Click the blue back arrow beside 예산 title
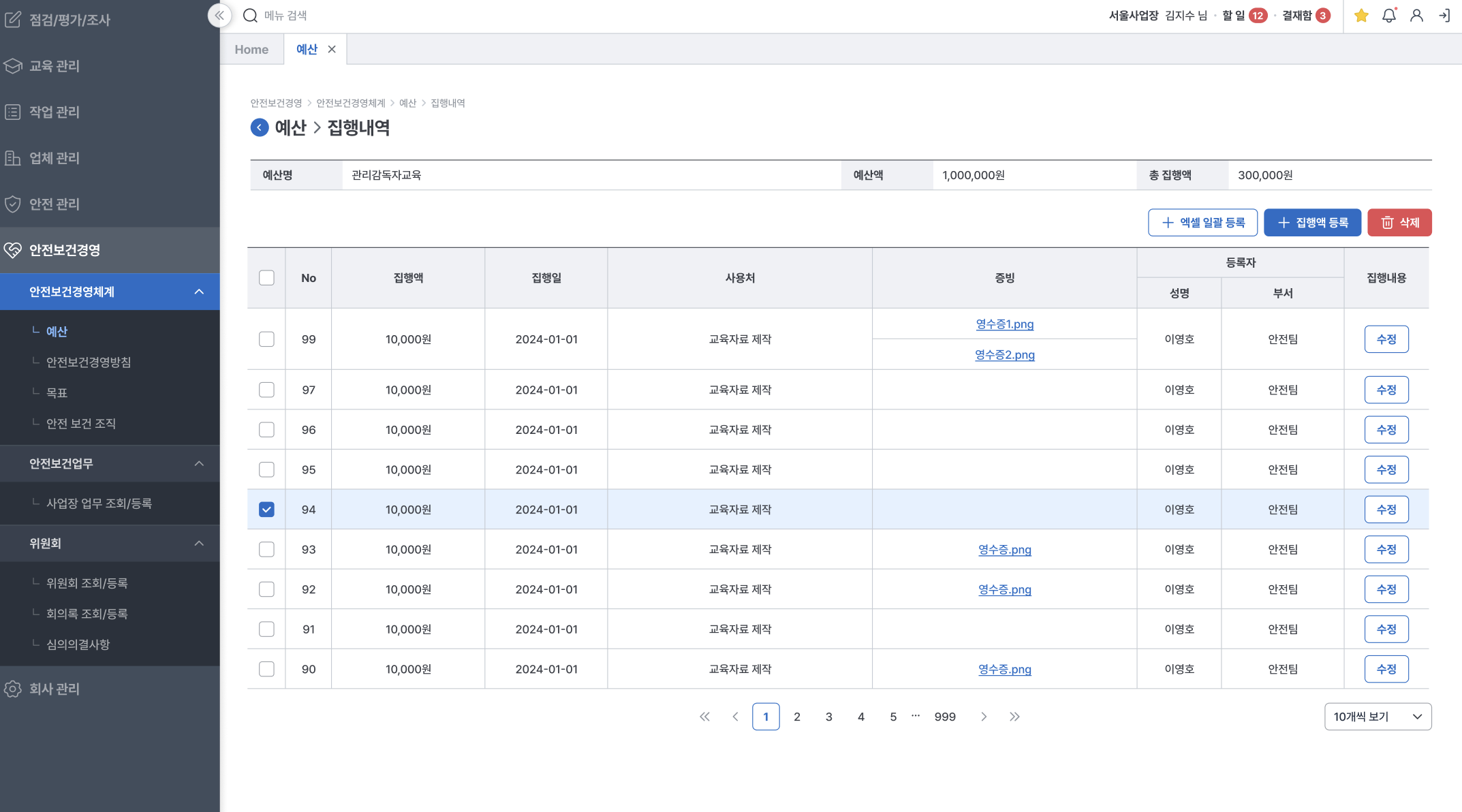The width and height of the screenshot is (1462, 812). point(260,127)
